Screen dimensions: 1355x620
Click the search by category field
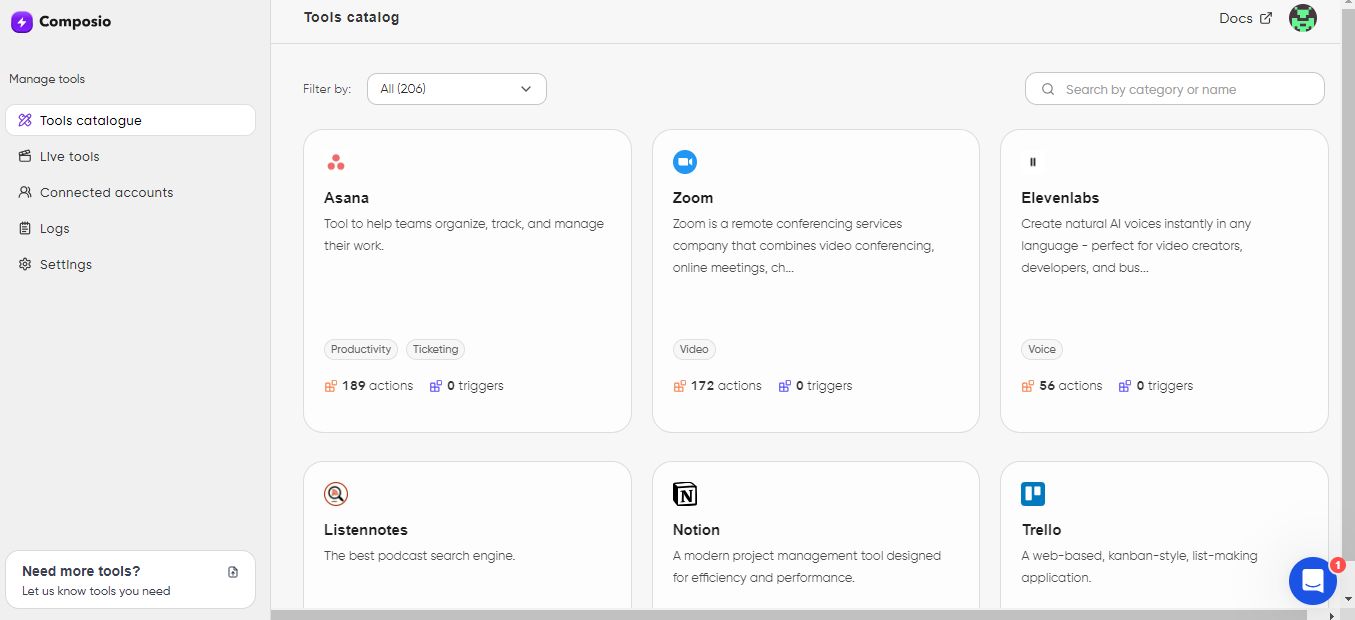pyautogui.click(x=1173, y=88)
